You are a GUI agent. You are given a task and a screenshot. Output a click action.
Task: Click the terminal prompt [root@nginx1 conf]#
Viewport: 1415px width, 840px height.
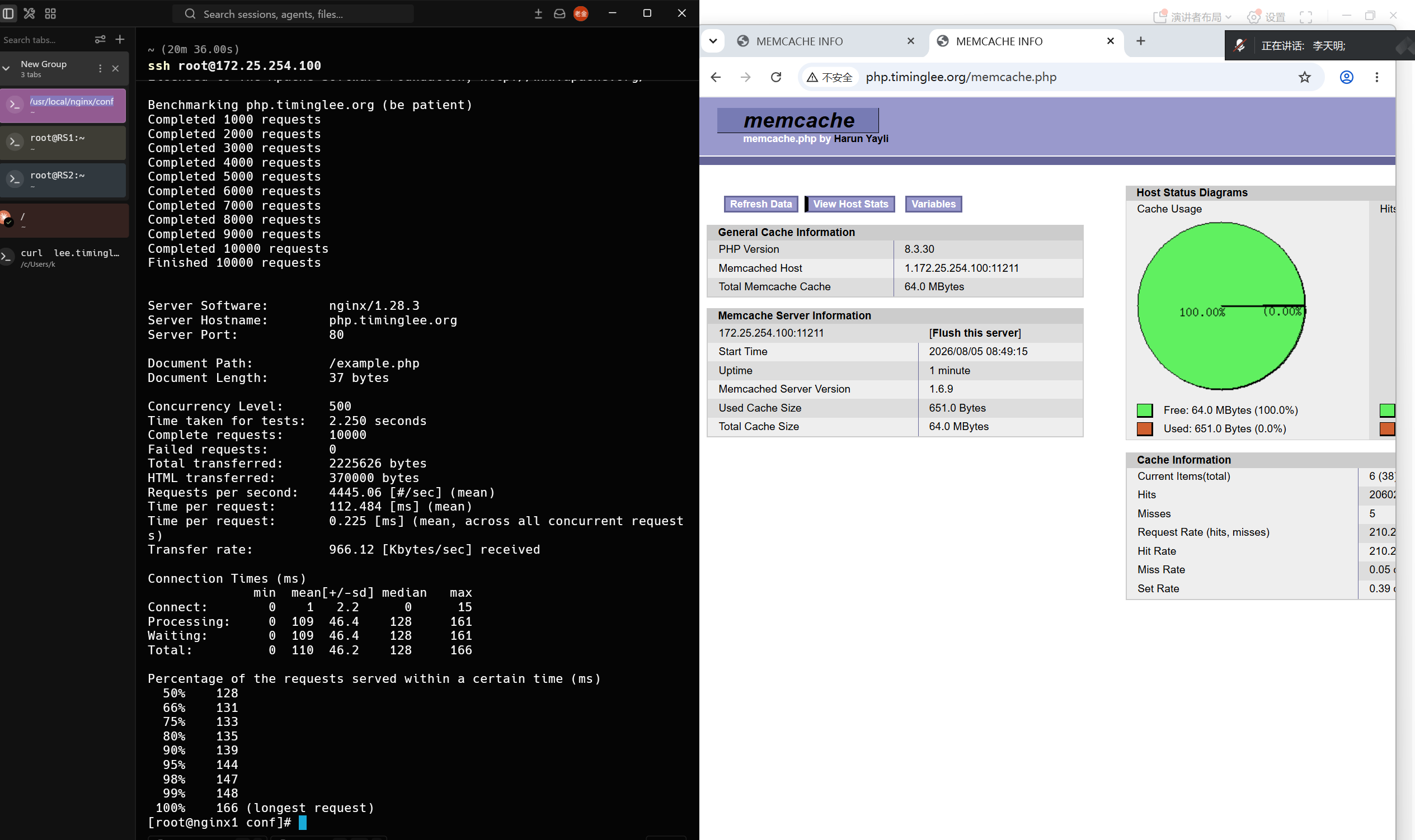pyautogui.click(x=220, y=823)
